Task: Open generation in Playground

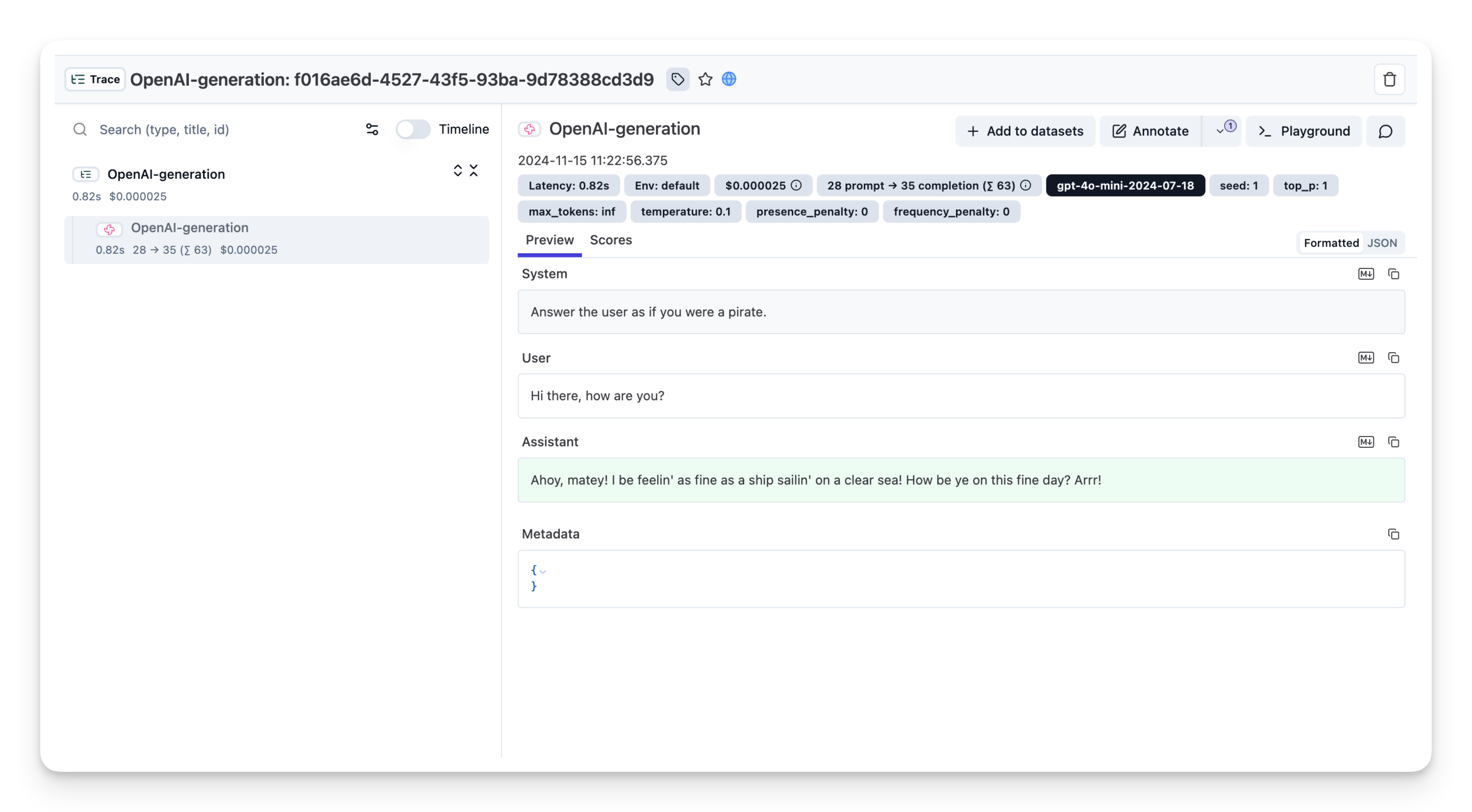Action: point(1303,131)
